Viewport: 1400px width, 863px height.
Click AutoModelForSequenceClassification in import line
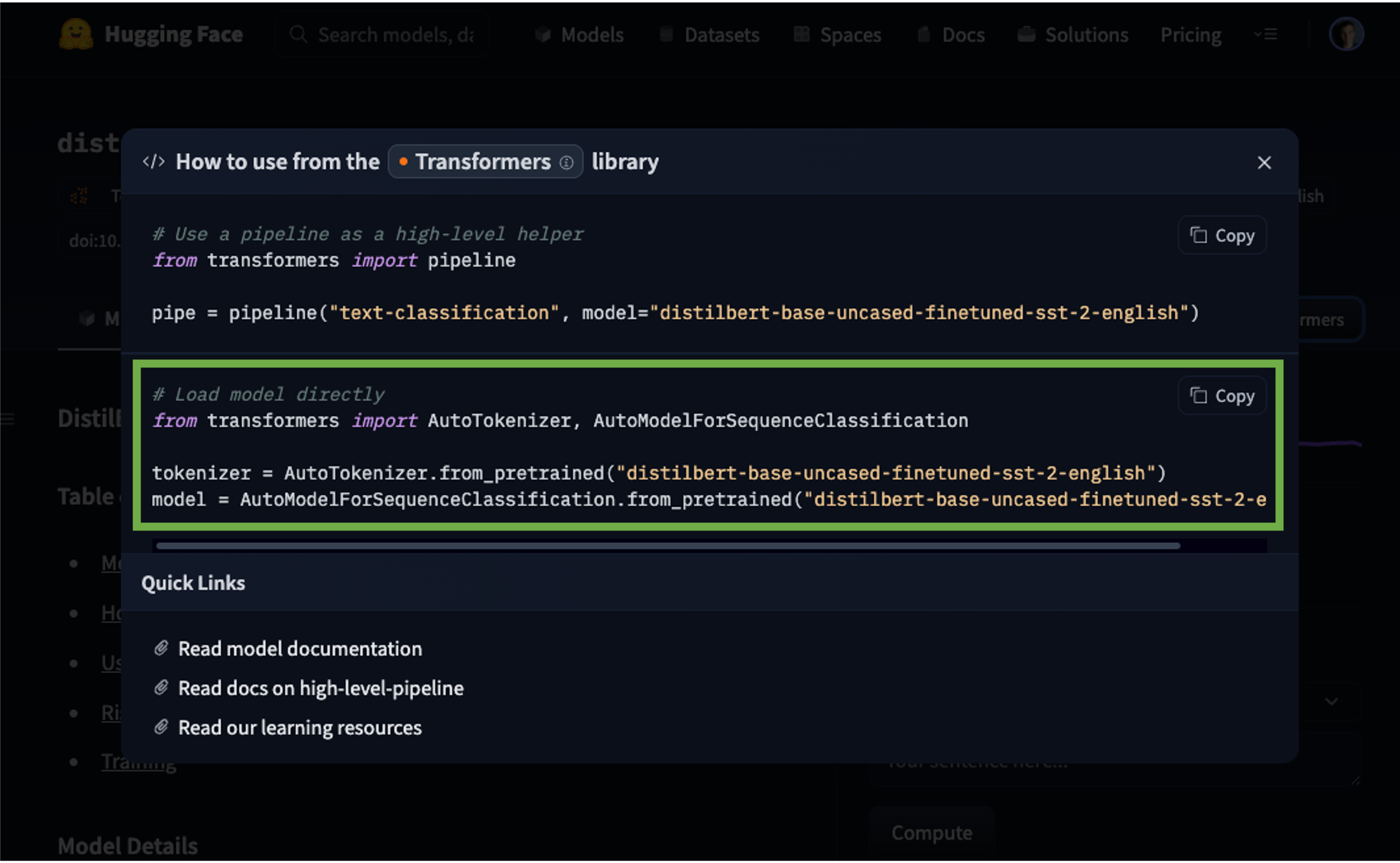click(x=780, y=420)
